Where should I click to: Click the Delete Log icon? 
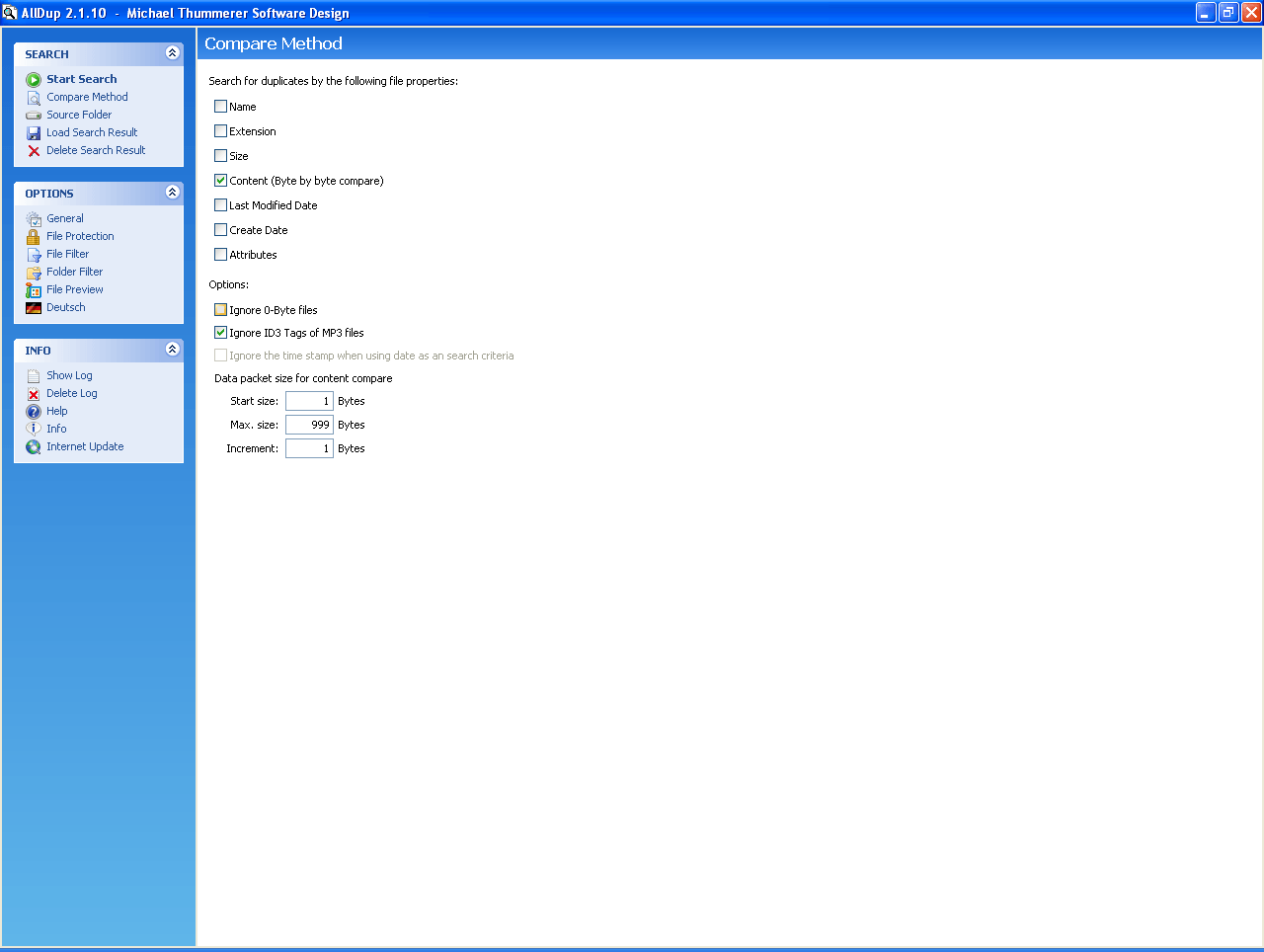pyautogui.click(x=34, y=393)
